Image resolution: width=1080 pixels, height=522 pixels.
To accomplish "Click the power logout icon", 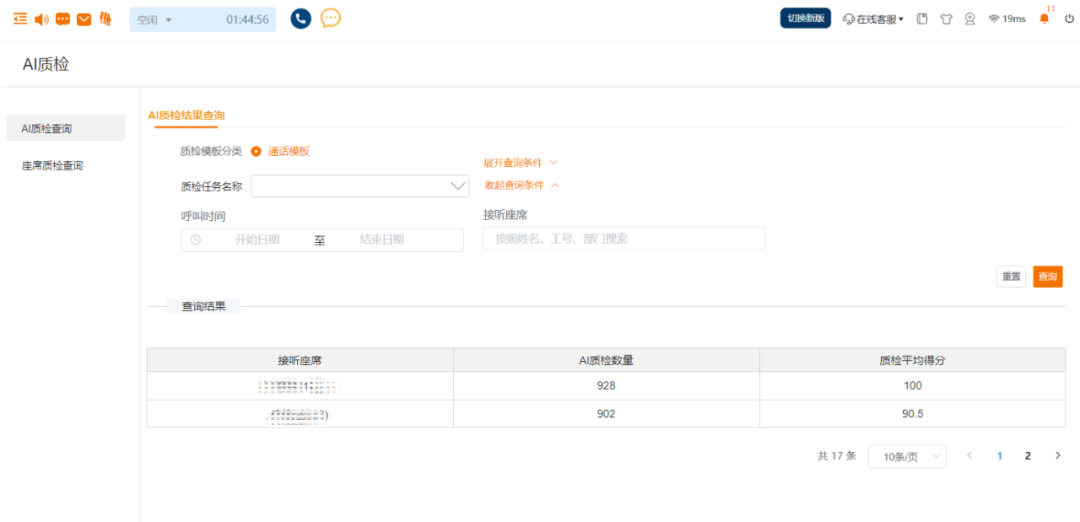I will pyautogui.click(x=1069, y=19).
